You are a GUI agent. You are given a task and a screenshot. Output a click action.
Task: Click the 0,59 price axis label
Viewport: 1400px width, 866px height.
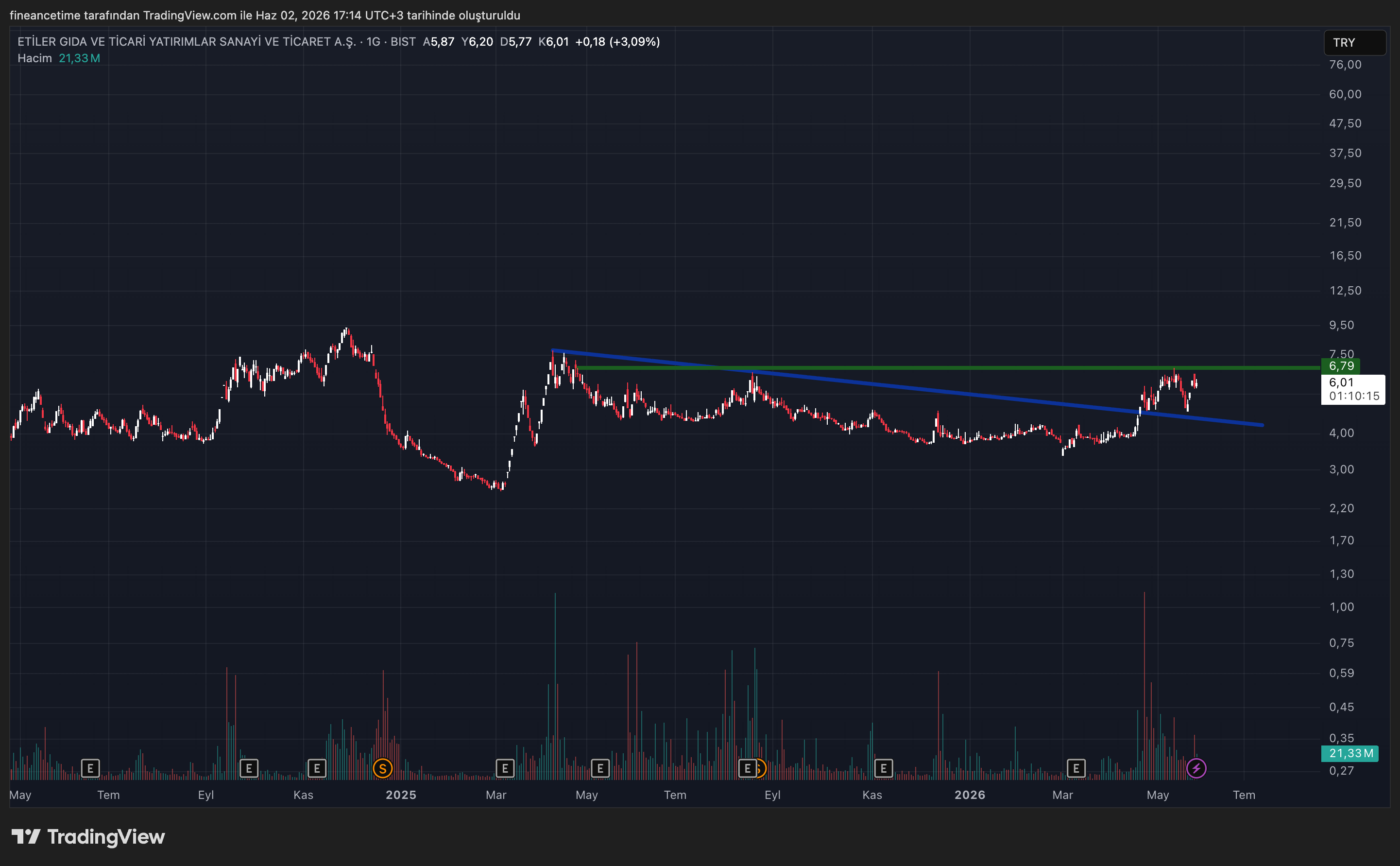tap(1342, 673)
